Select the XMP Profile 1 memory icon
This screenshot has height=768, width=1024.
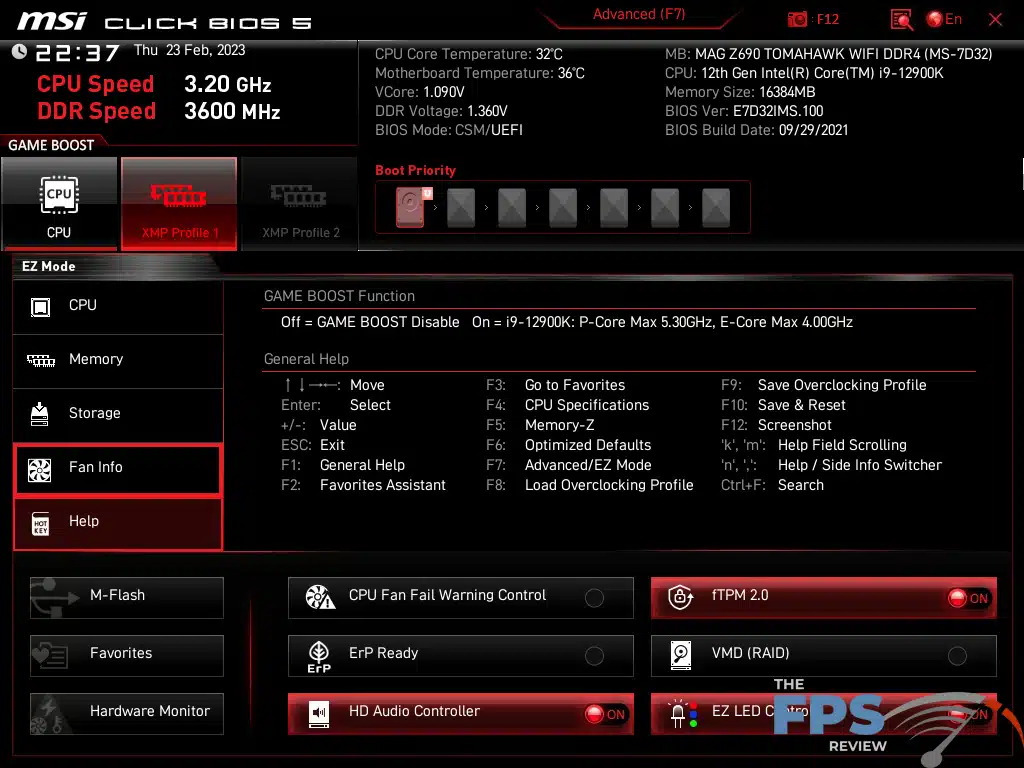tap(178, 195)
